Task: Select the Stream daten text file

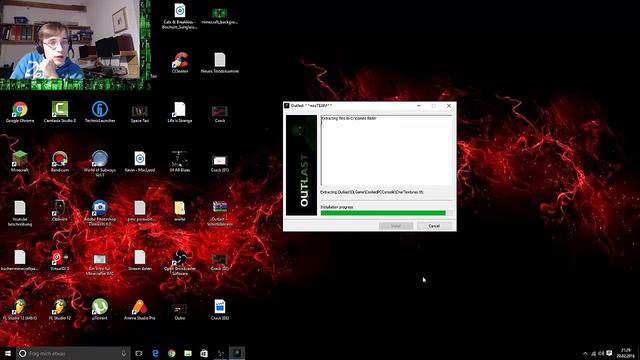Action: point(140,259)
